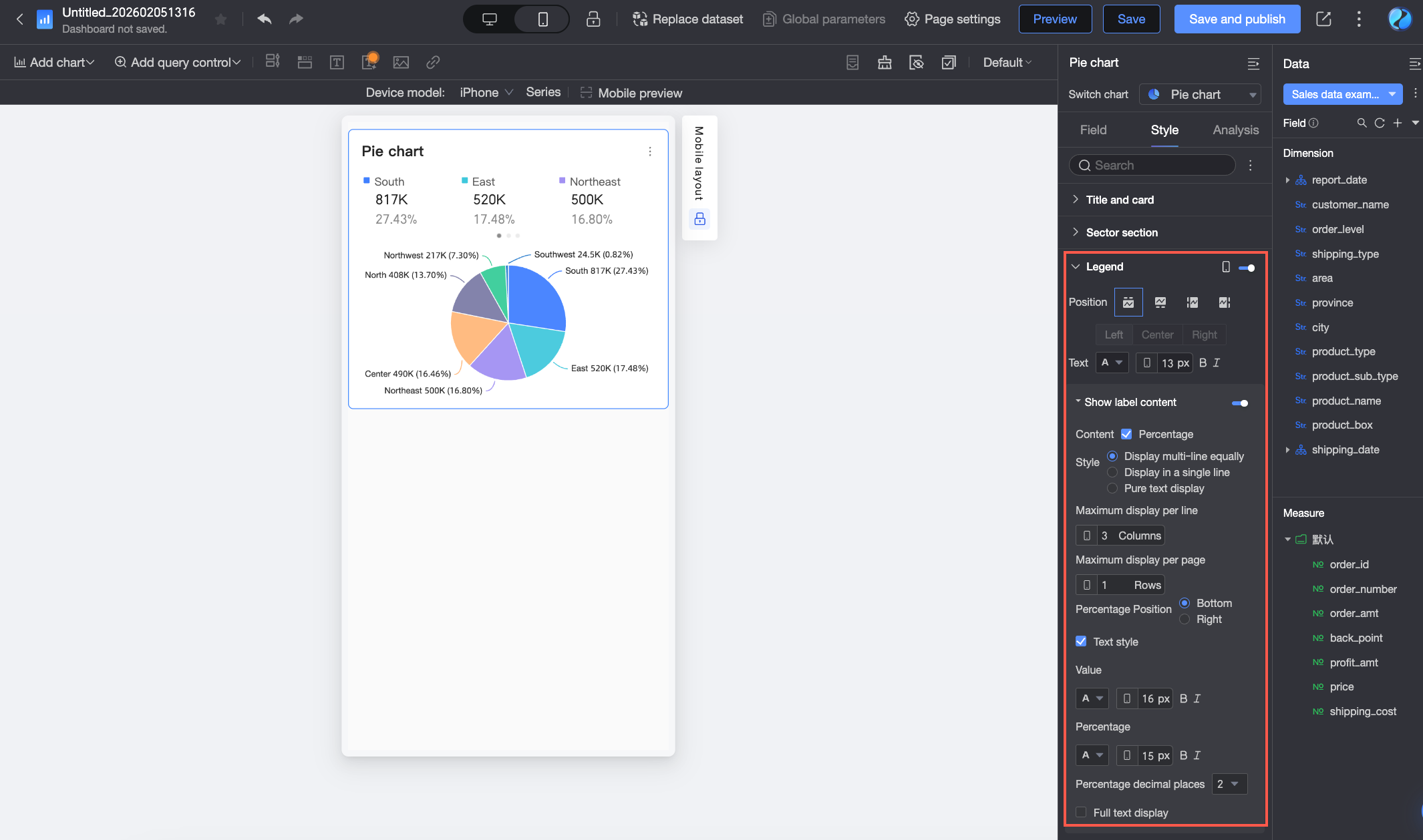
Task: Insert an image widget icon
Action: [x=401, y=63]
